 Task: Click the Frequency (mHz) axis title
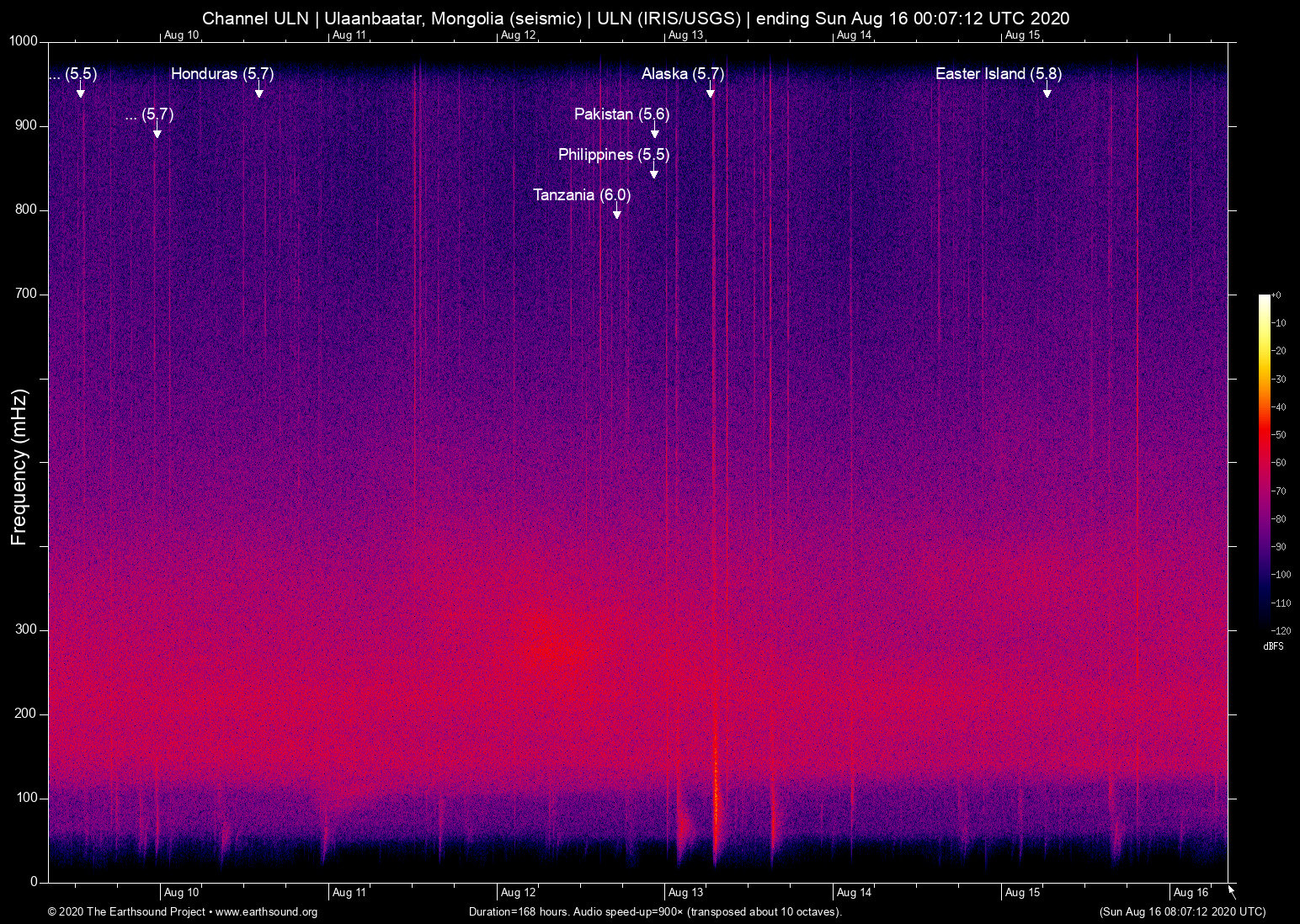tap(19, 467)
